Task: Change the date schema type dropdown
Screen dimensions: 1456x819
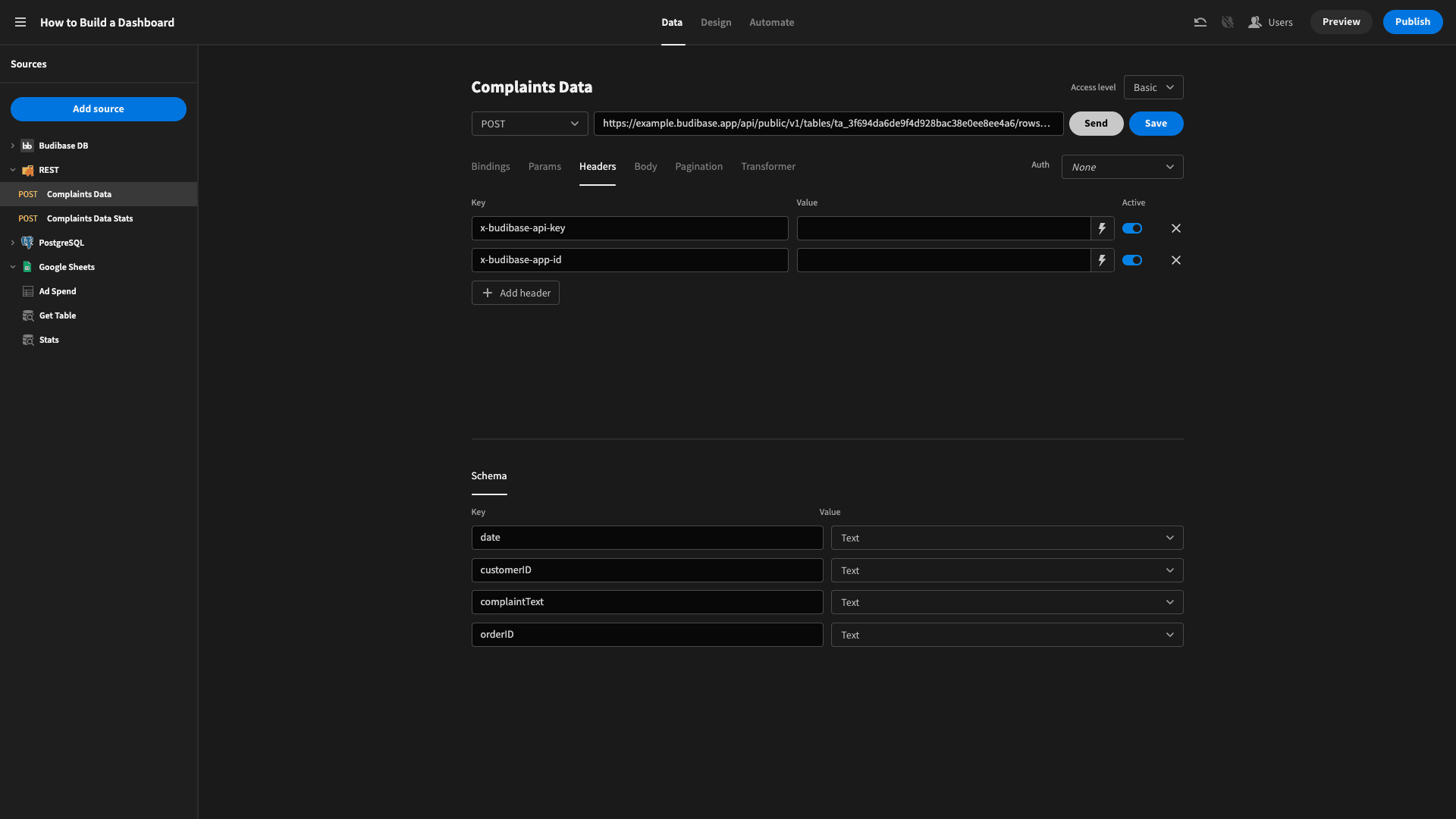Action: pos(1006,538)
